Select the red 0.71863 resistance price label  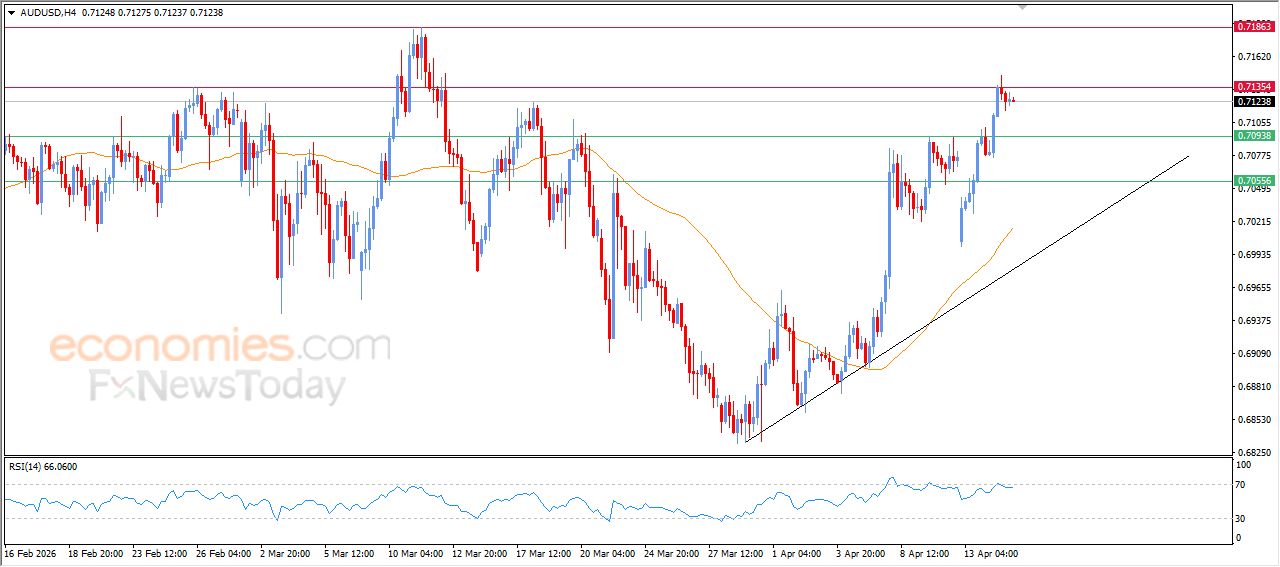1254,27
